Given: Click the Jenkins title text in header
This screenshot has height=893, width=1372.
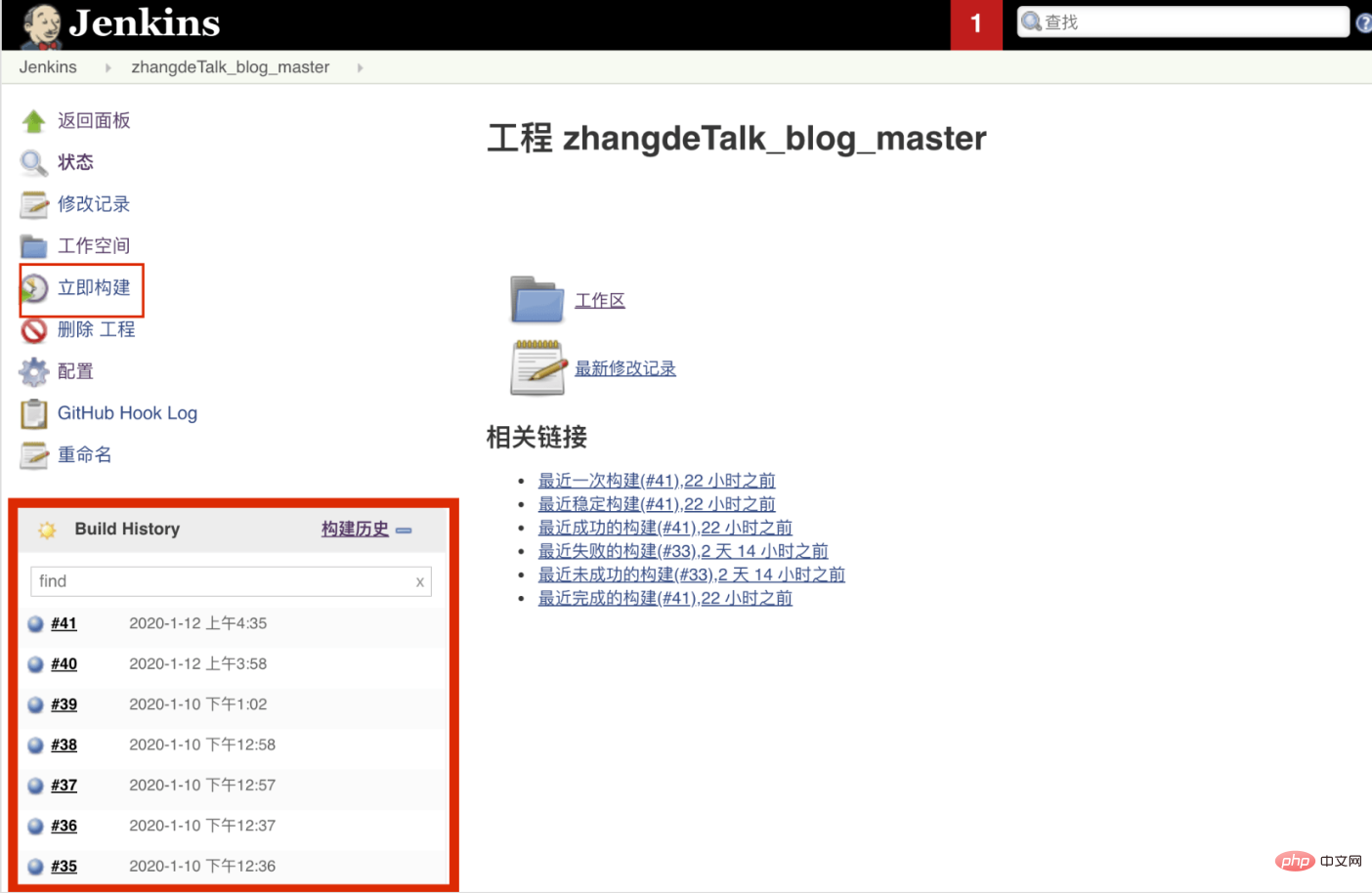Looking at the screenshot, I should click(145, 22).
